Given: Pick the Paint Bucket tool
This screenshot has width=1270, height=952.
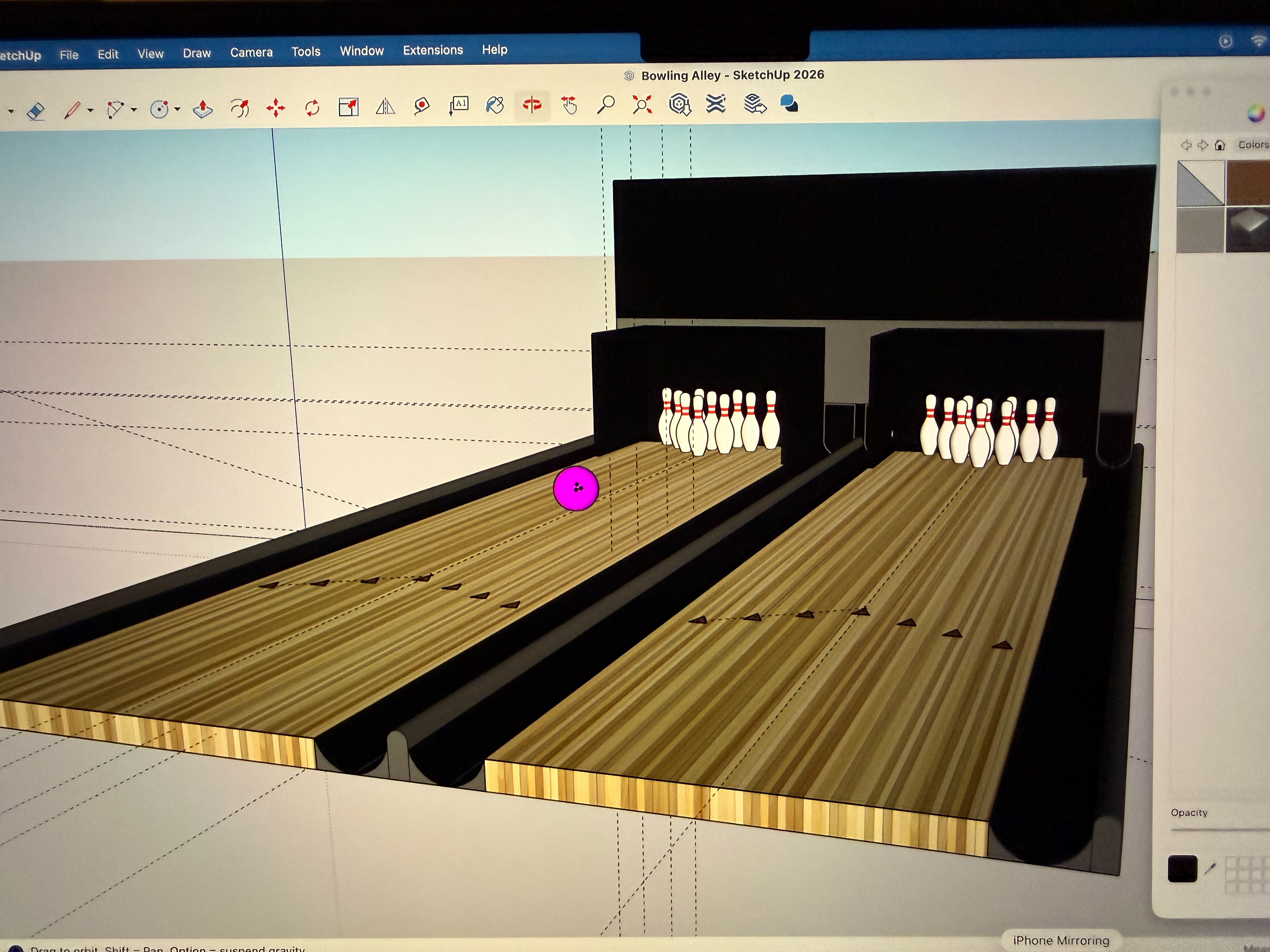Looking at the screenshot, I should coord(494,105).
